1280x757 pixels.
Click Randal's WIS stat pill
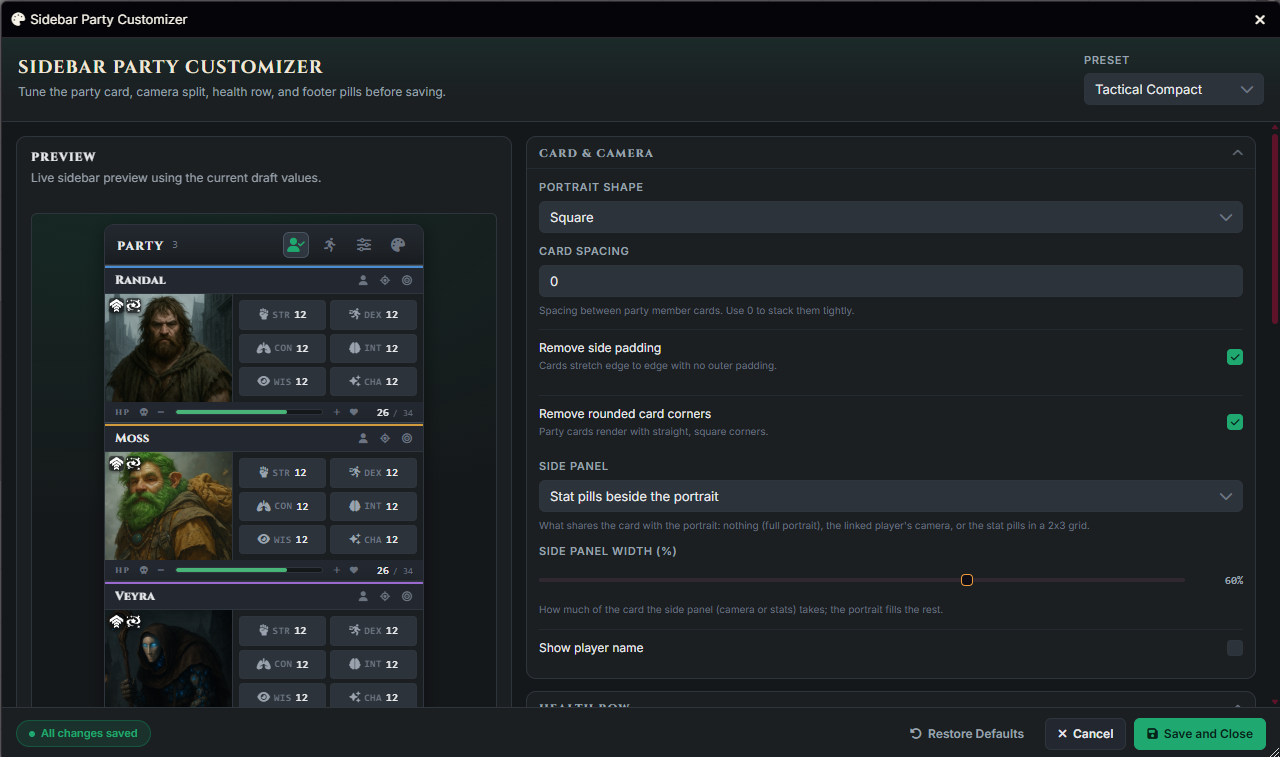(282, 382)
